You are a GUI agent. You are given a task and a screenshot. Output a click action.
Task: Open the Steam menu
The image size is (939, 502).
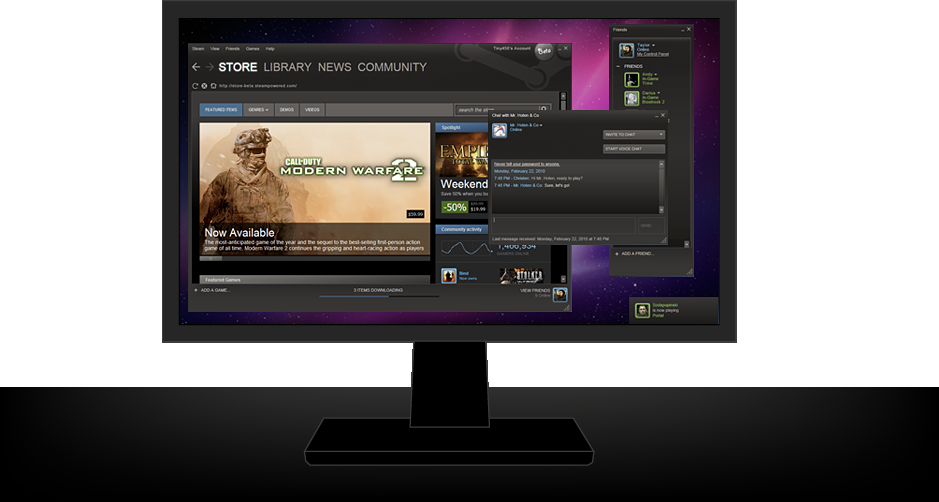(198, 49)
